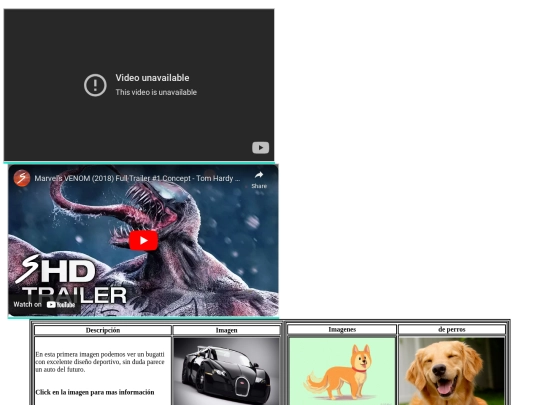The image size is (540, 405).
Task: Click 'Click en la imagen para mas información' text
Action: (x=95, y=392)
